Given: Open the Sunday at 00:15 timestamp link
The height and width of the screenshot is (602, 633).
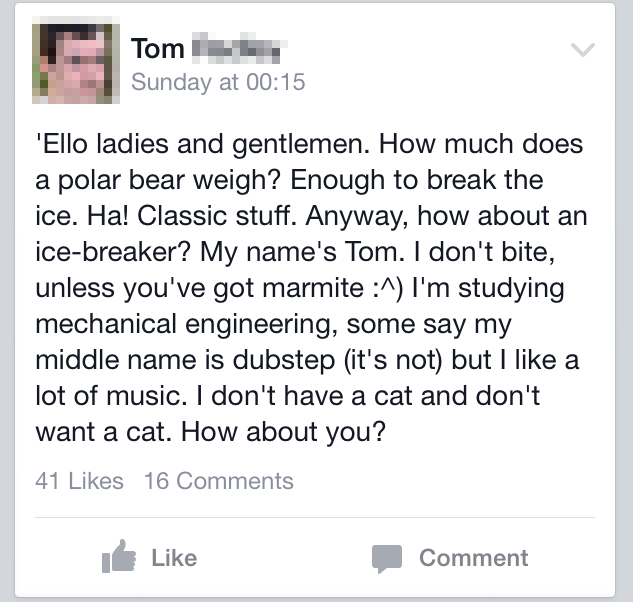Looking at the screenshot, I should click(x=218, y=82).
